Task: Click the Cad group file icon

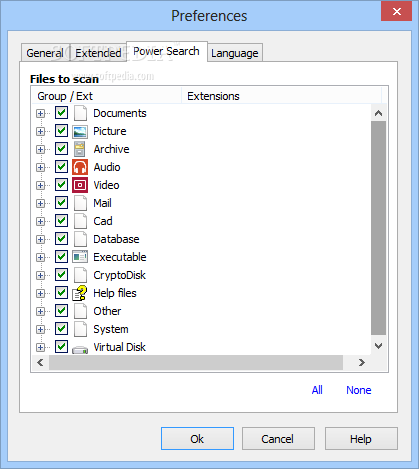Action: 80,221
